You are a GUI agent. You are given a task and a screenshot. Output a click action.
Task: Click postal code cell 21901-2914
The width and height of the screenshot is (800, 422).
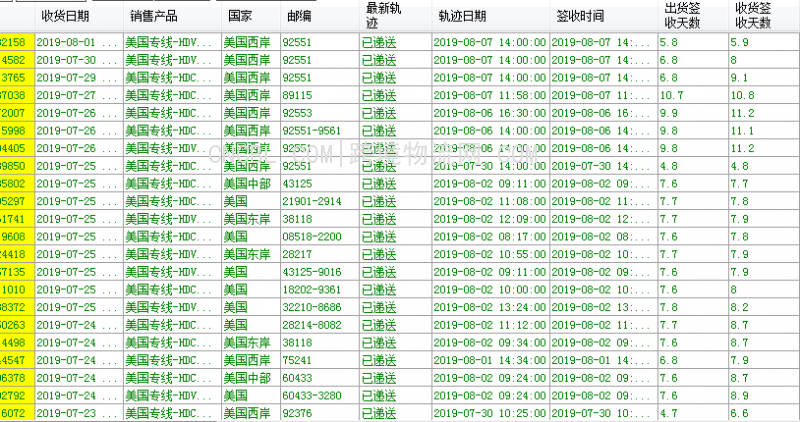(319, 201)
